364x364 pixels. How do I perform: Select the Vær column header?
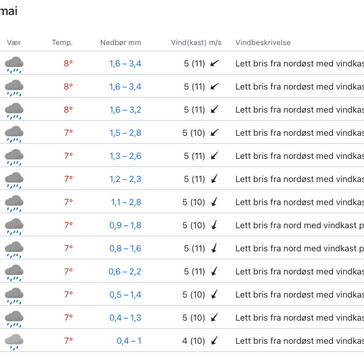point(14,43)
